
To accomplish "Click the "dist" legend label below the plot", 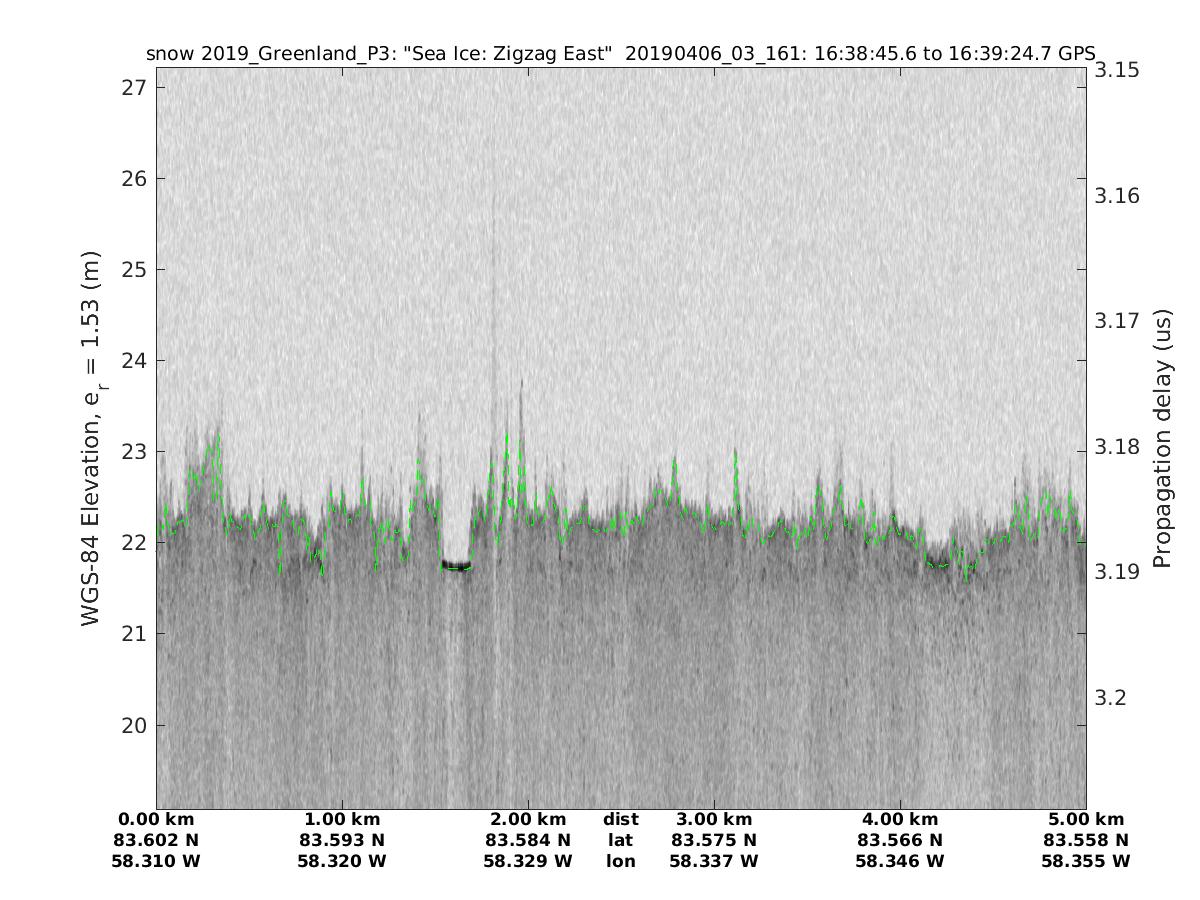I will (620, 820).
